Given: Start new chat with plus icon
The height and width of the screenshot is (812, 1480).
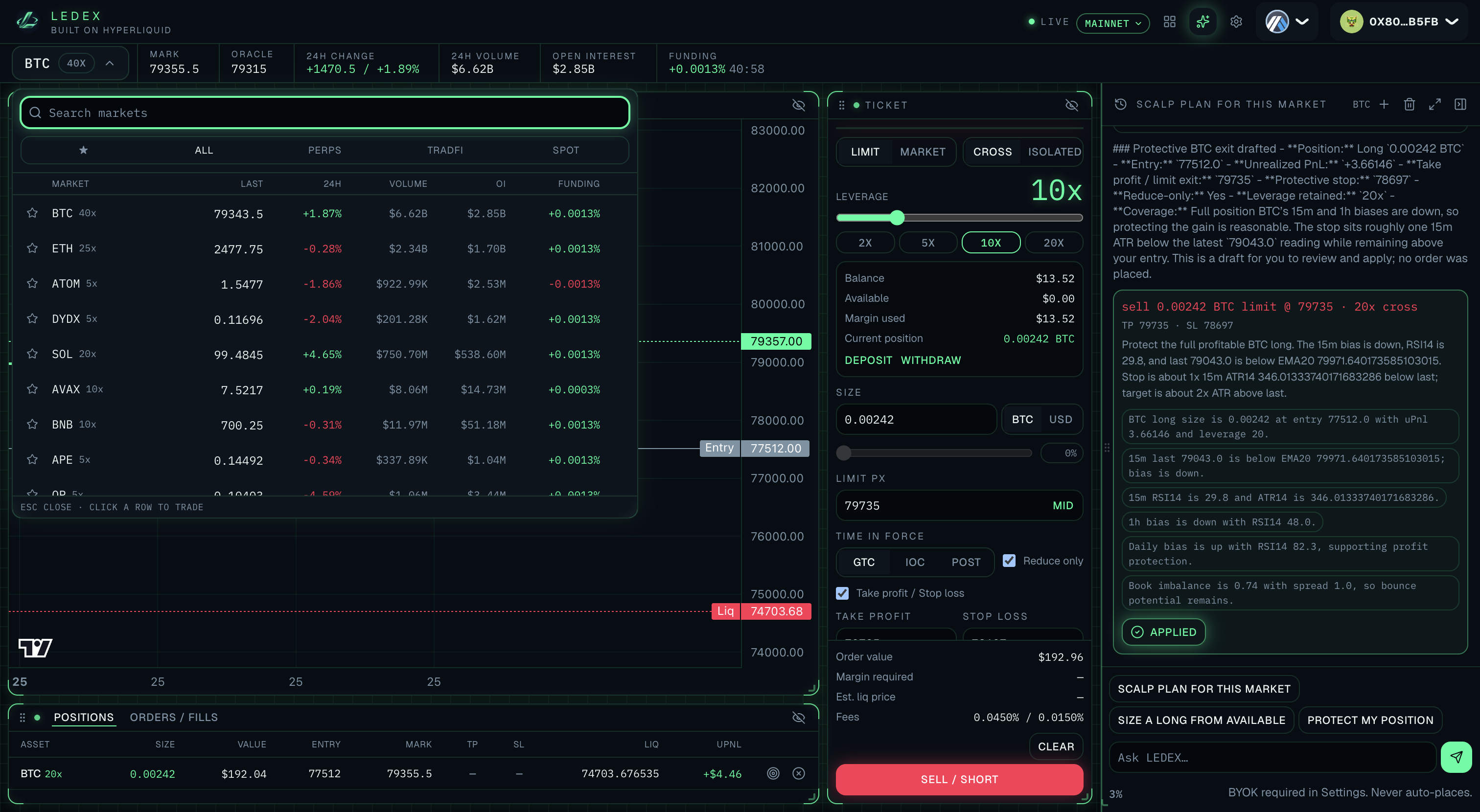Looking at the screenshot, I should pyautogui.click(x=1384, y=104).
